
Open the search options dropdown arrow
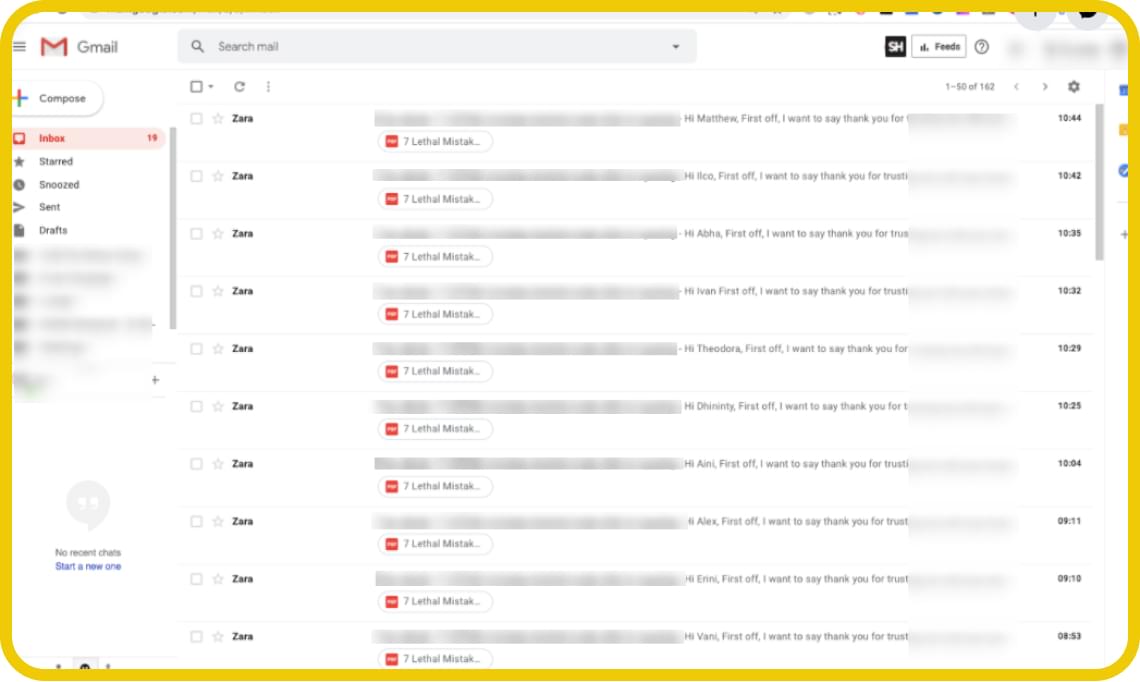pyautogui.click(x=676, y=47)
